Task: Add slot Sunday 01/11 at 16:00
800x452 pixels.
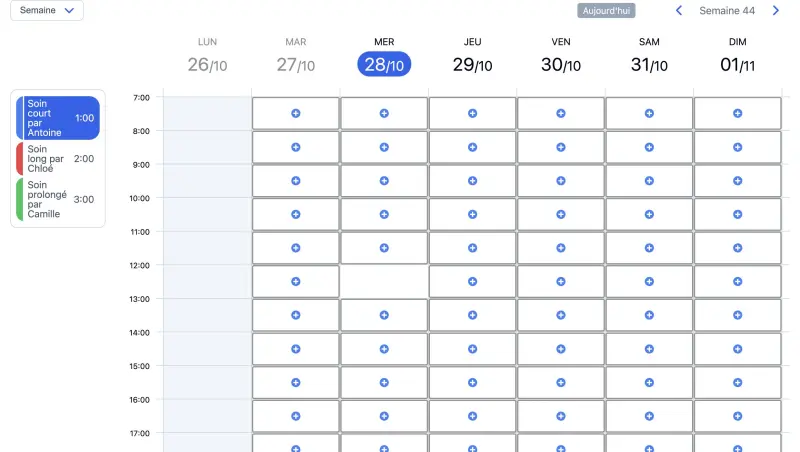Action: [x=737, y=416]
